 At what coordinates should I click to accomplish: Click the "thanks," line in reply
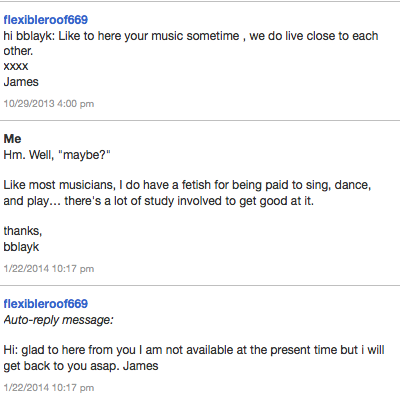(23, 231)
